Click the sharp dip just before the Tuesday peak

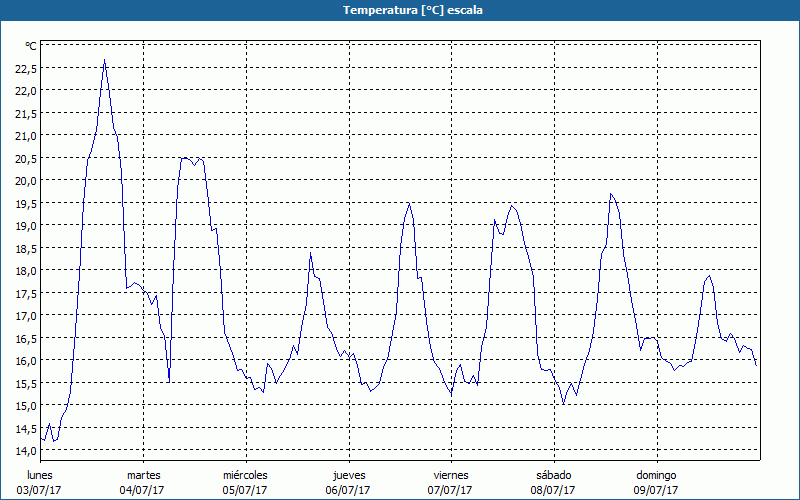coord(169,381)
